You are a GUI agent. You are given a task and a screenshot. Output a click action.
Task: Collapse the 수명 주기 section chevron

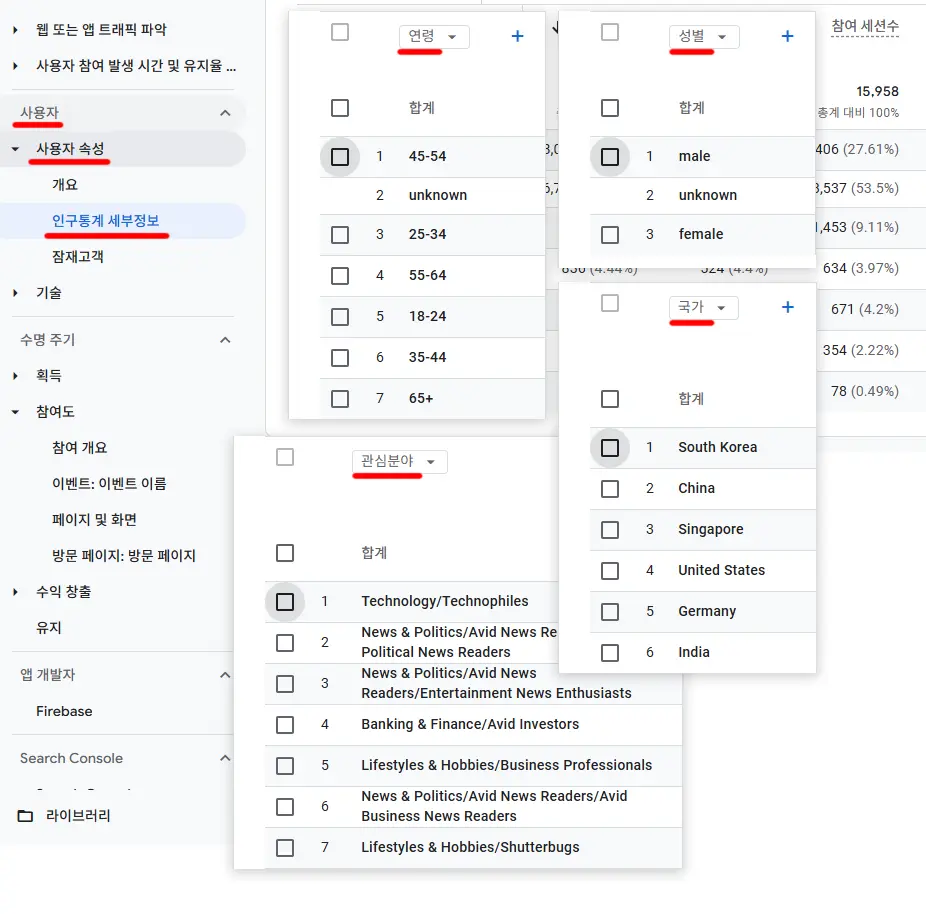tap(225, 340)
